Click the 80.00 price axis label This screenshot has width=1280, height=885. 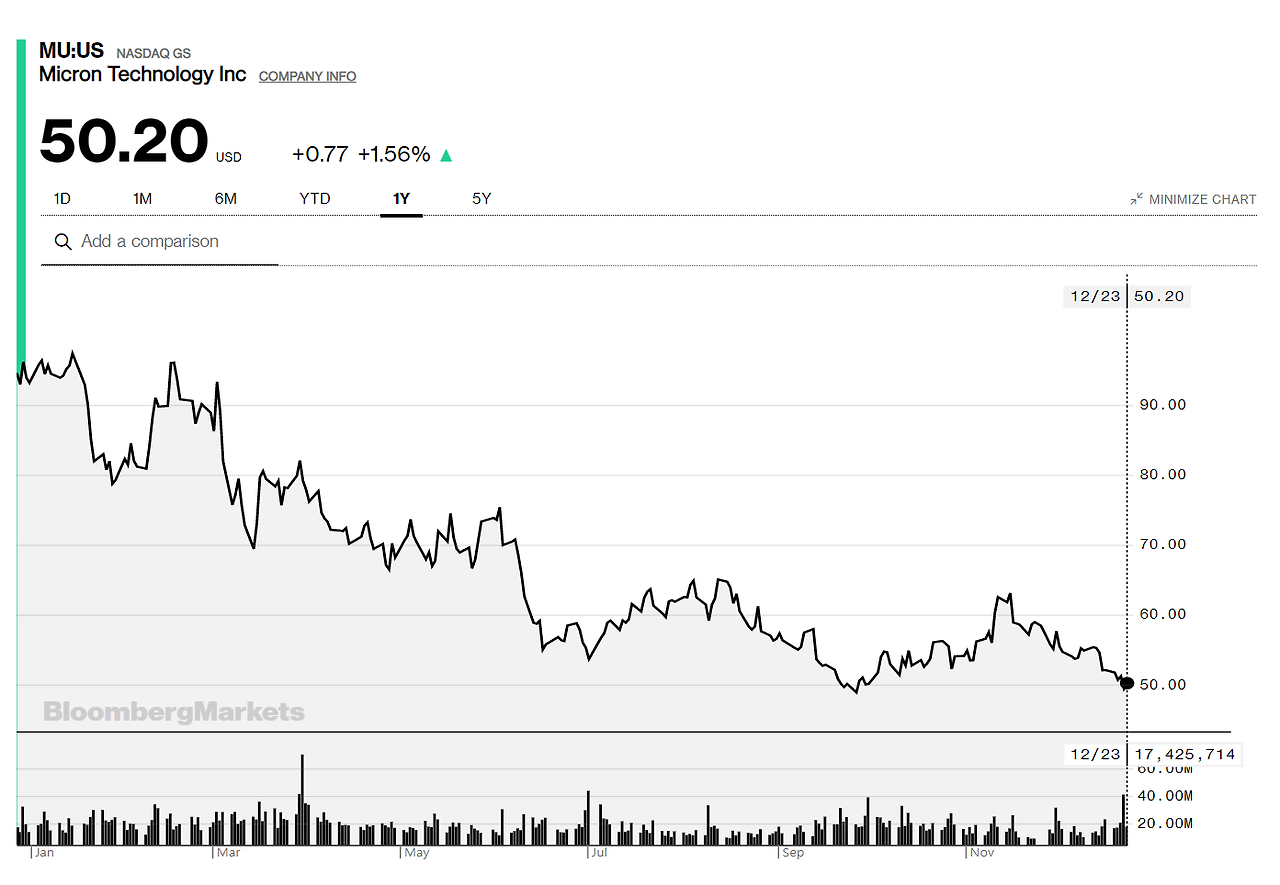pyautogui.click(x=1162, y=475)
